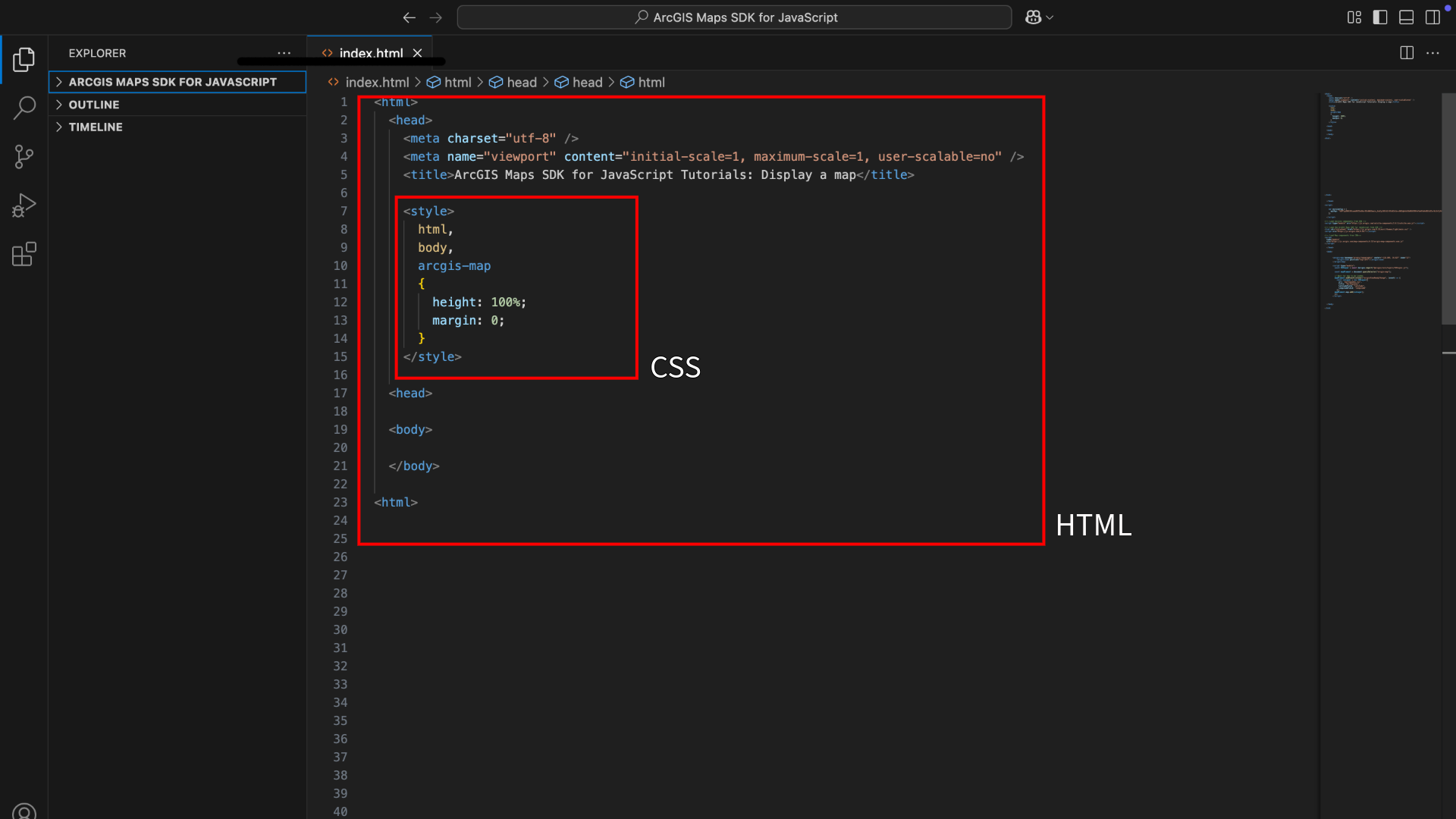Toggle the primary side bar visibility
Image resolution: width=1456 pixels, height=819 pixels.
(1379, 17)
